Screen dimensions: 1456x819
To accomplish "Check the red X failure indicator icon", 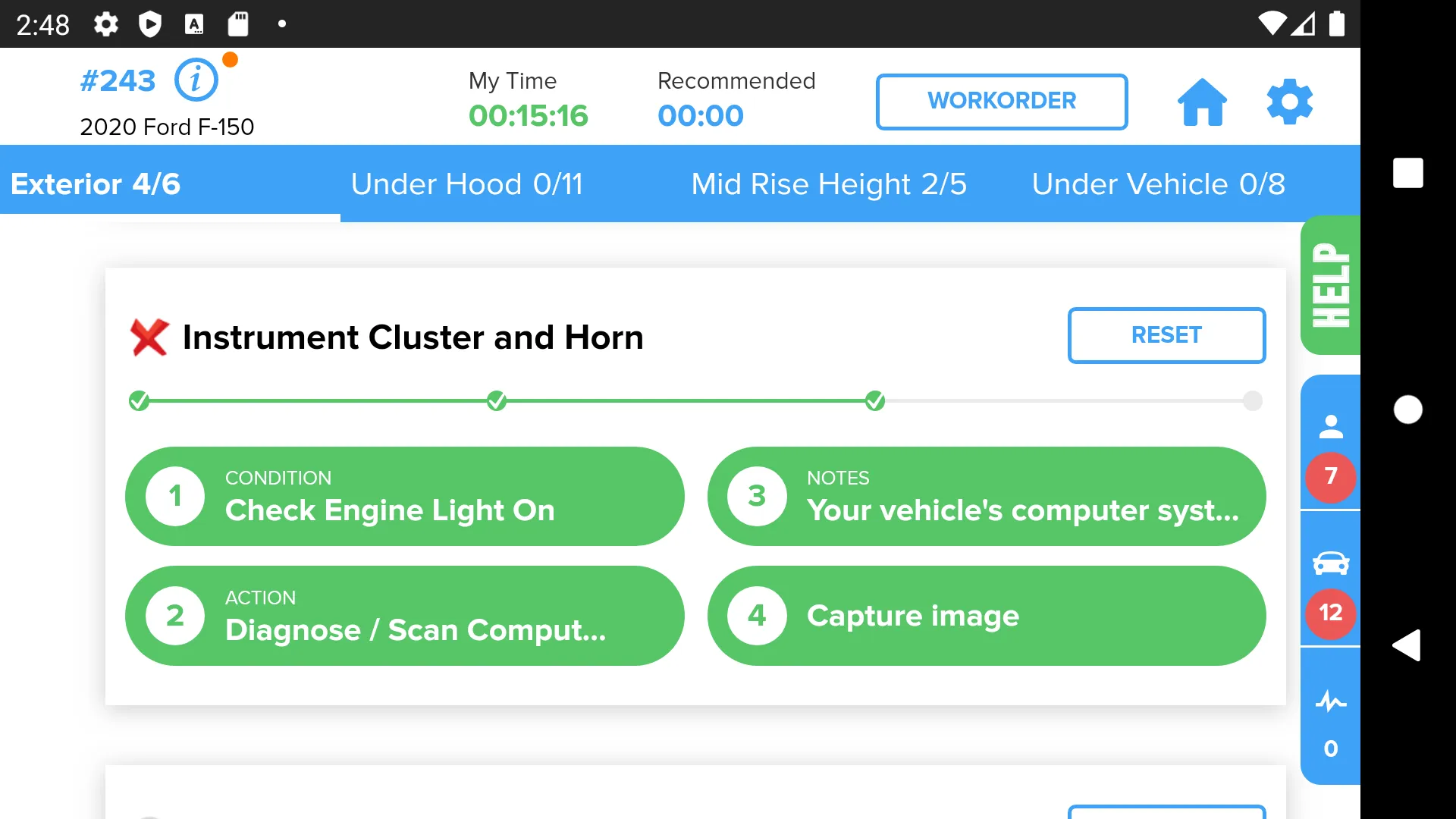I will (x=151, y=337).
